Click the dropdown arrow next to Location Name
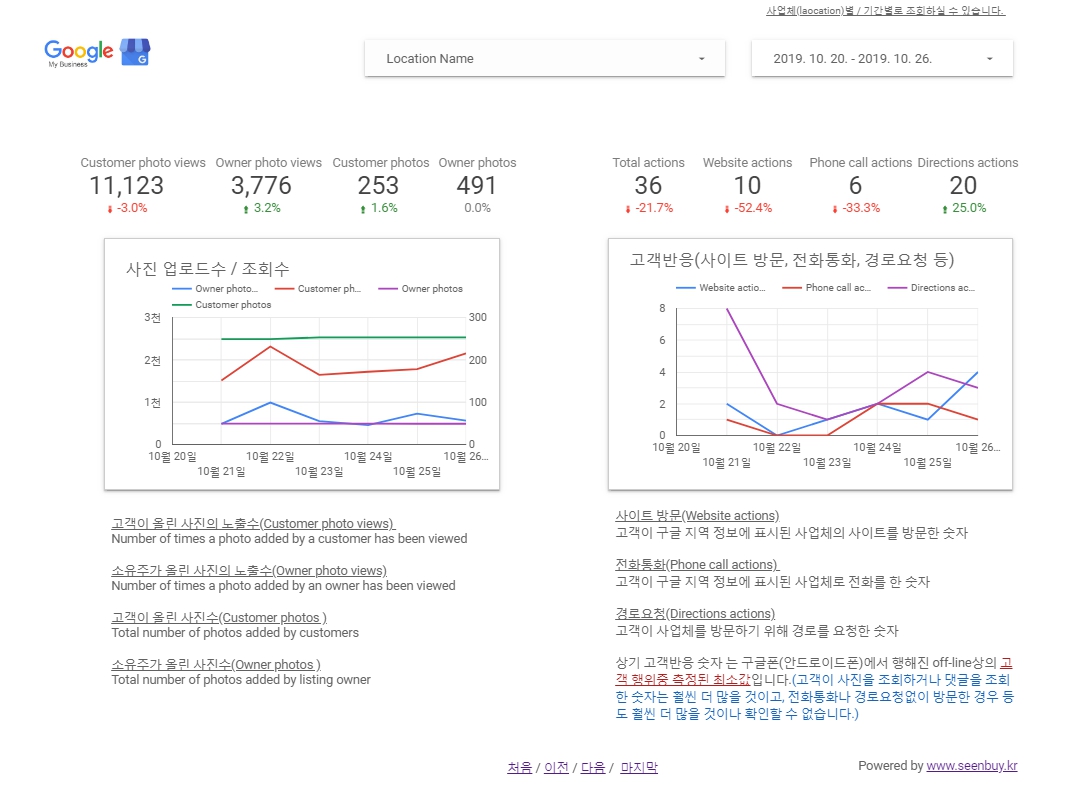The width and height of the screenshot is (1072, 805). 701,58
